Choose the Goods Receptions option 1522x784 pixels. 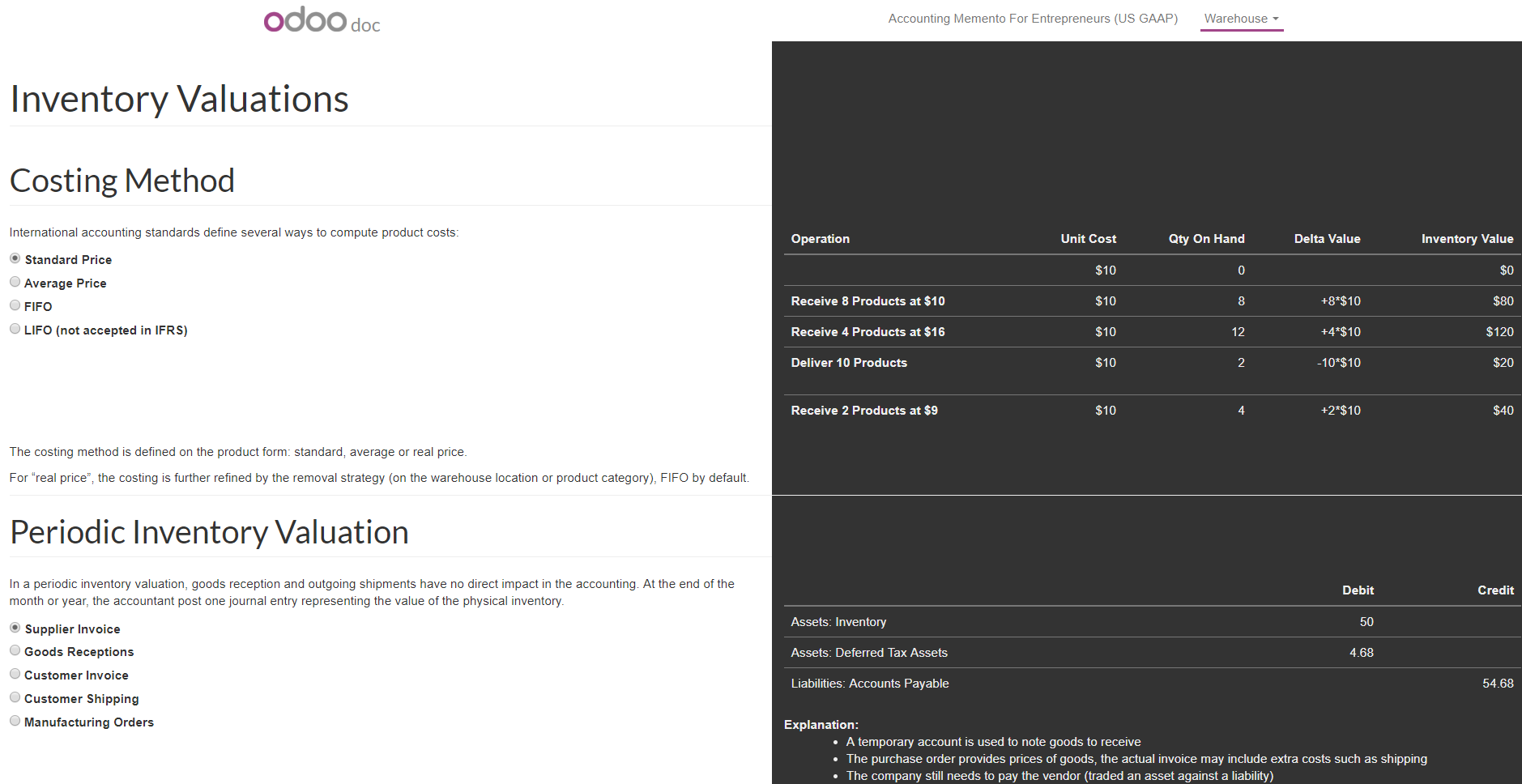coord(15,651)
